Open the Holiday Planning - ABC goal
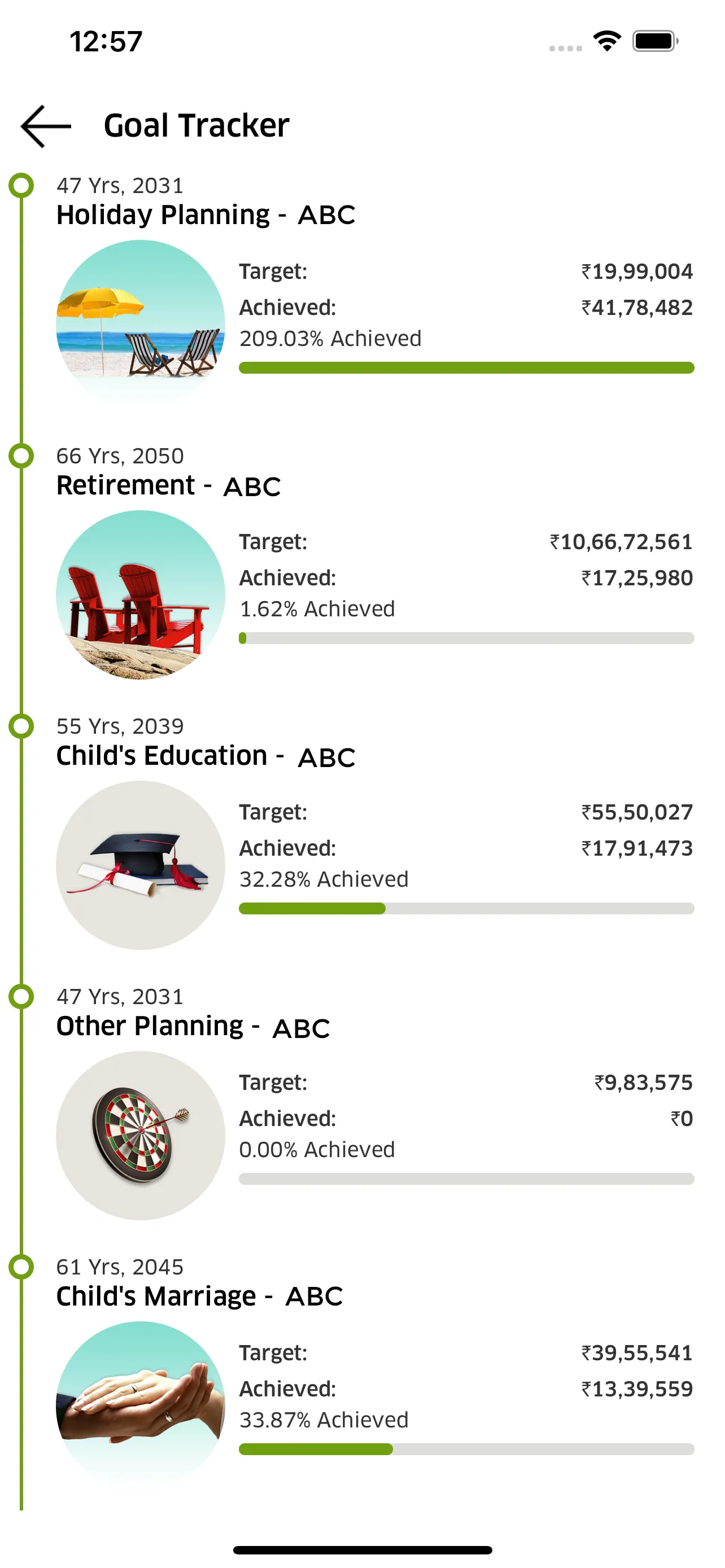This screenshot has height=1568, width=725. [206, 215]
